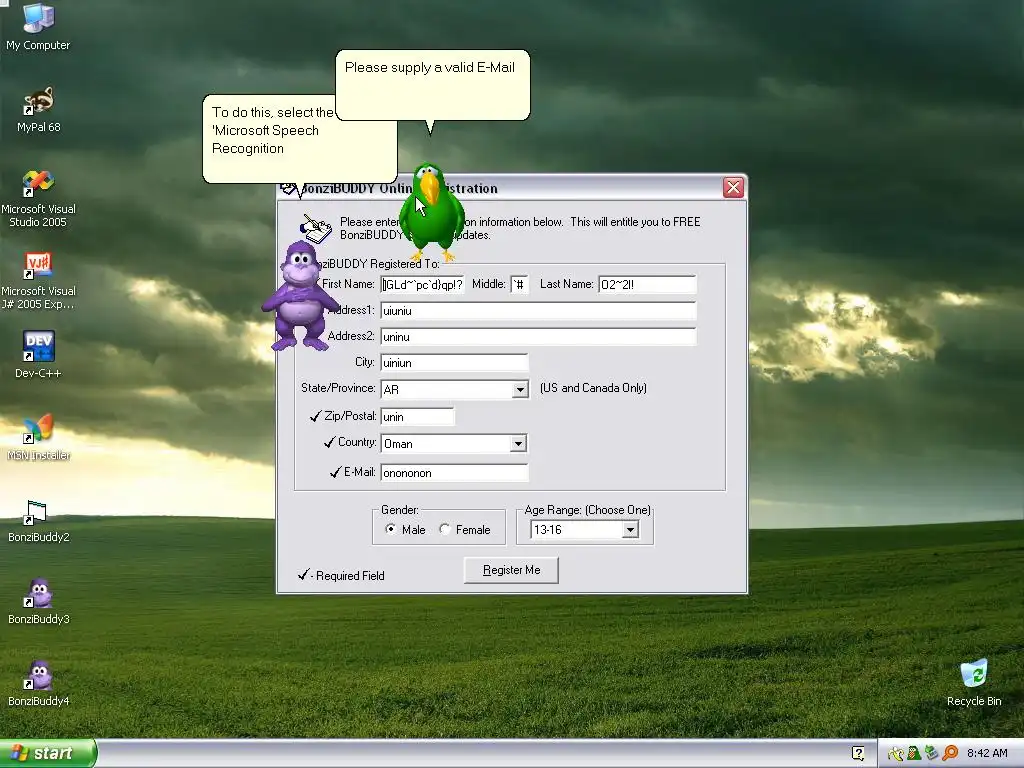Click the green parrot character
Viewport: 1024px width, 768px height.
(431, 212)
